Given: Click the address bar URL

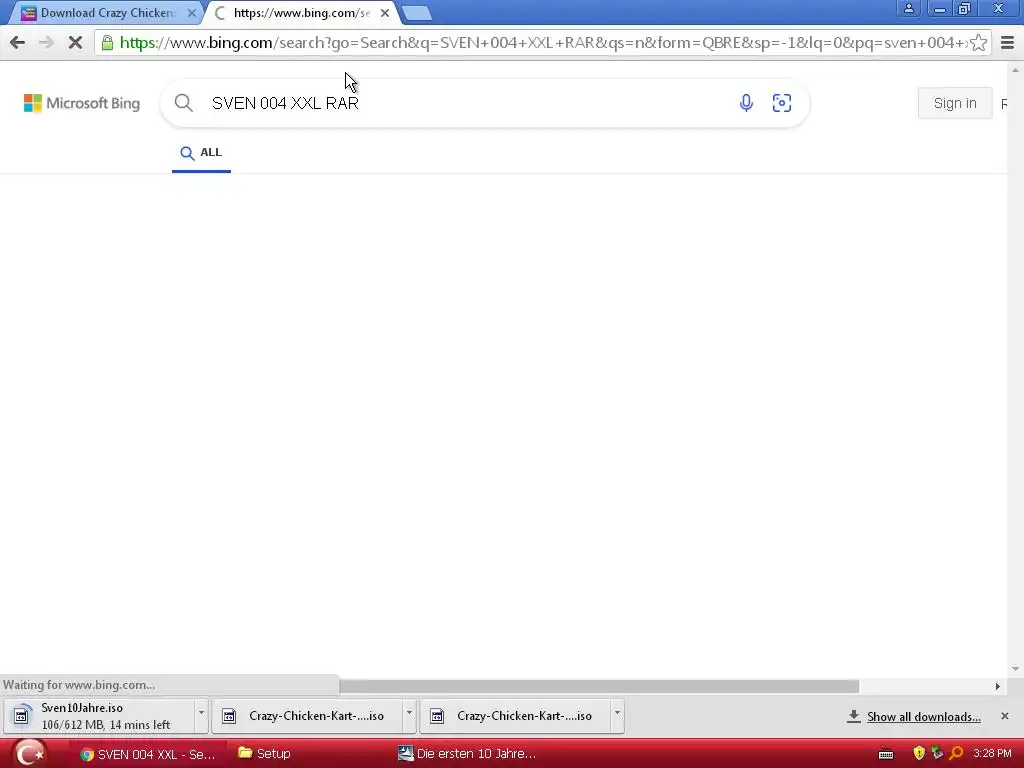Looking at the screenshot, I should [x=542, y=43].
